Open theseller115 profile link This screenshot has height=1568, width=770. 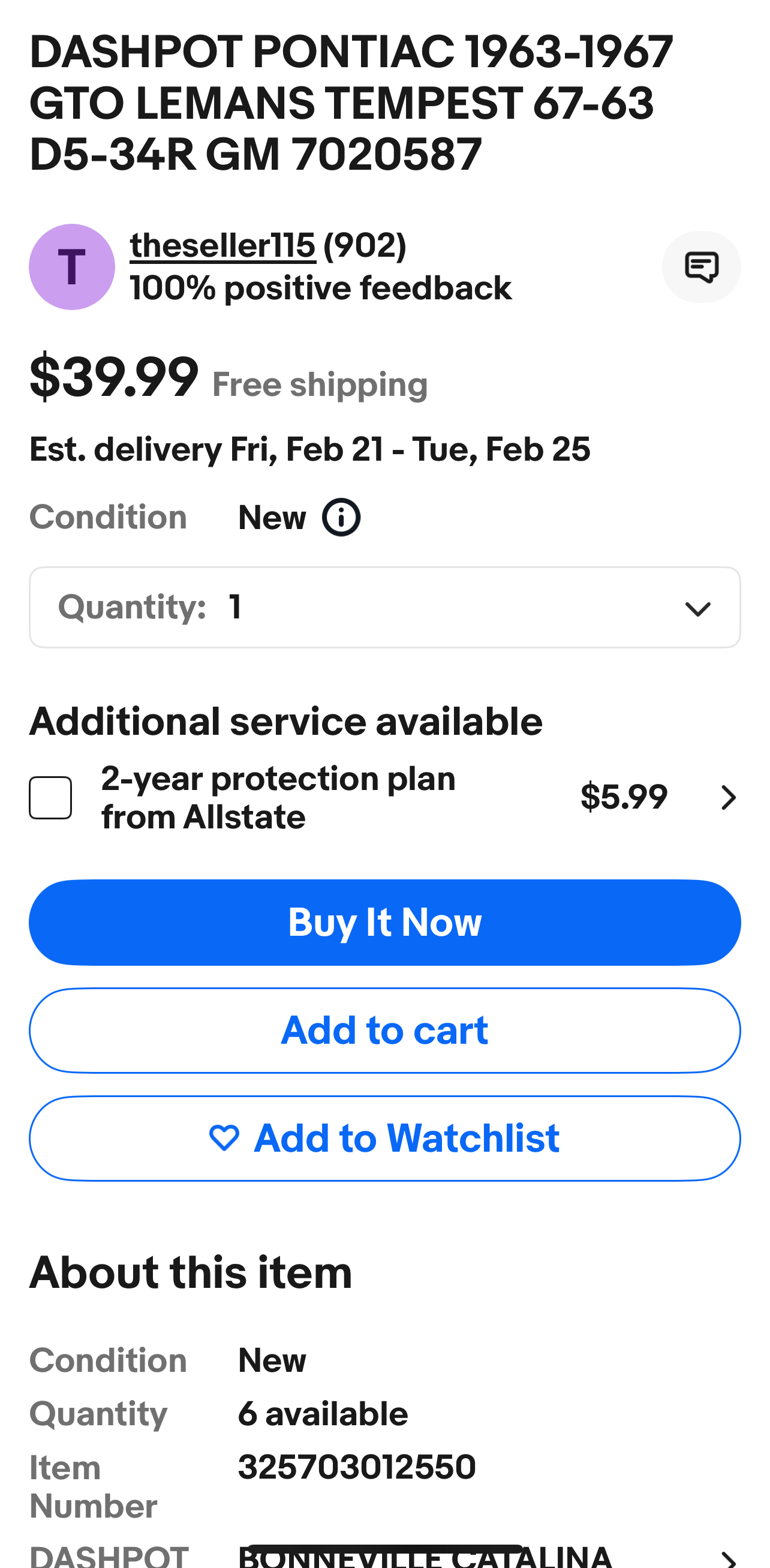coord(222,246)
